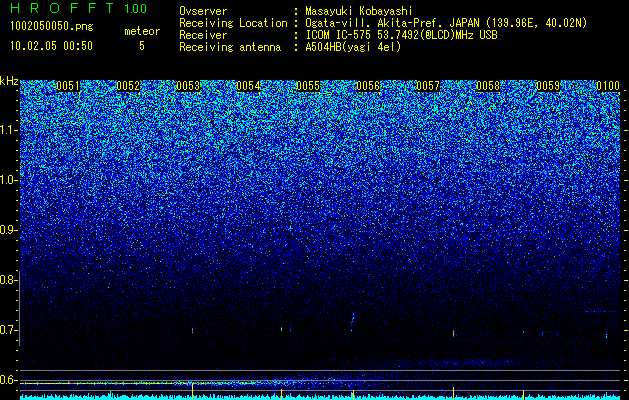
Task: Click the A504HB(yagi 4el) antenna value
Action: (x=353, y=47)
